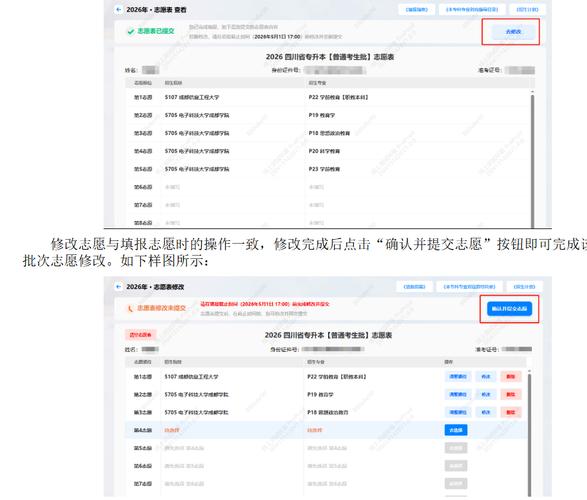Click 第7志愿 label in view table

point(143,205)
